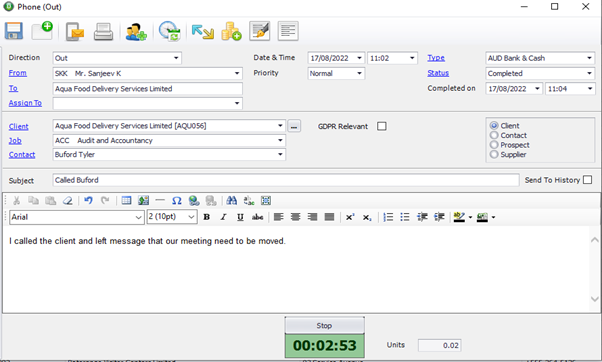602x362 pixels.
Task: Open Find with the binoculars icon
Action: point(232,200)
